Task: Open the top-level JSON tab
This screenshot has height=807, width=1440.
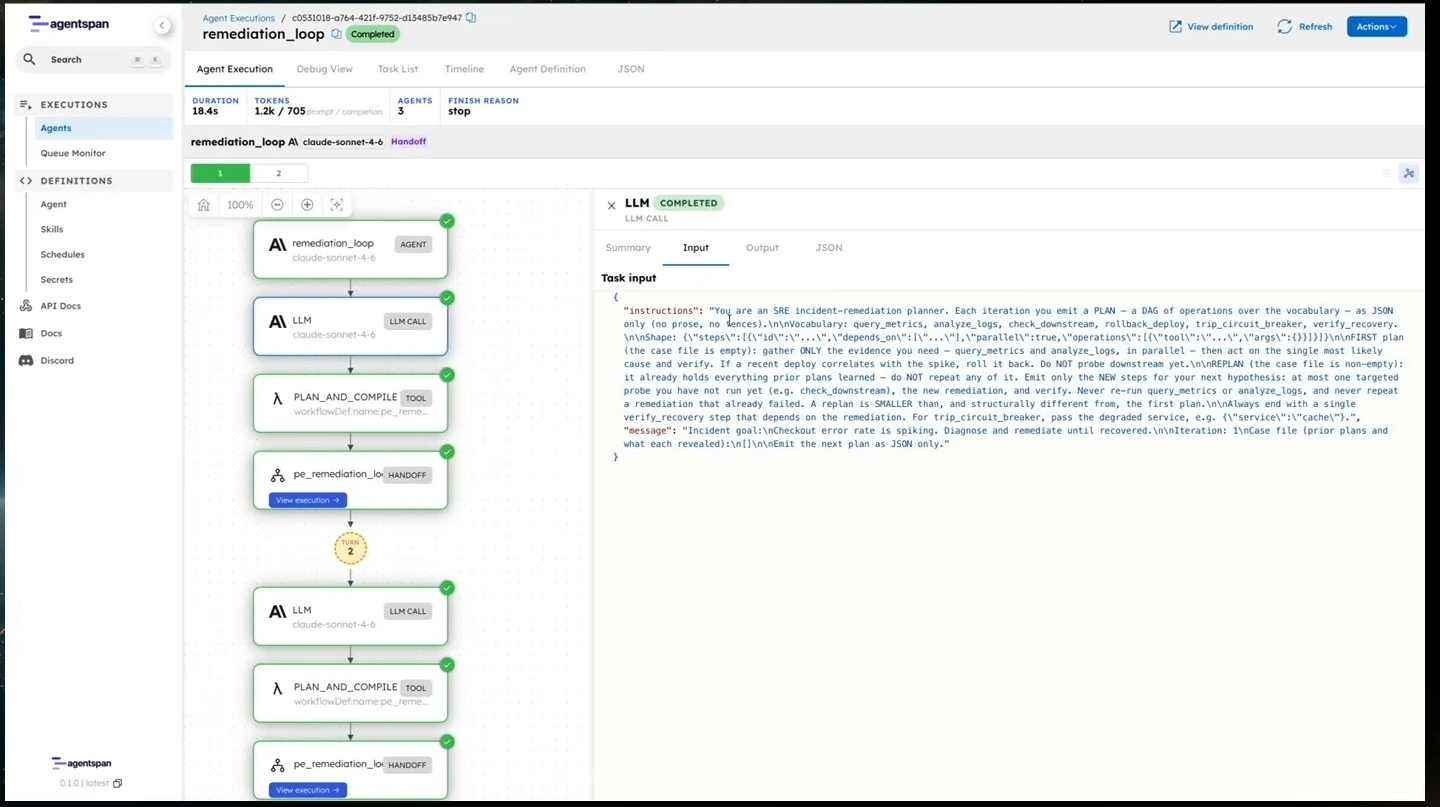Action: [x=631, y=69]
